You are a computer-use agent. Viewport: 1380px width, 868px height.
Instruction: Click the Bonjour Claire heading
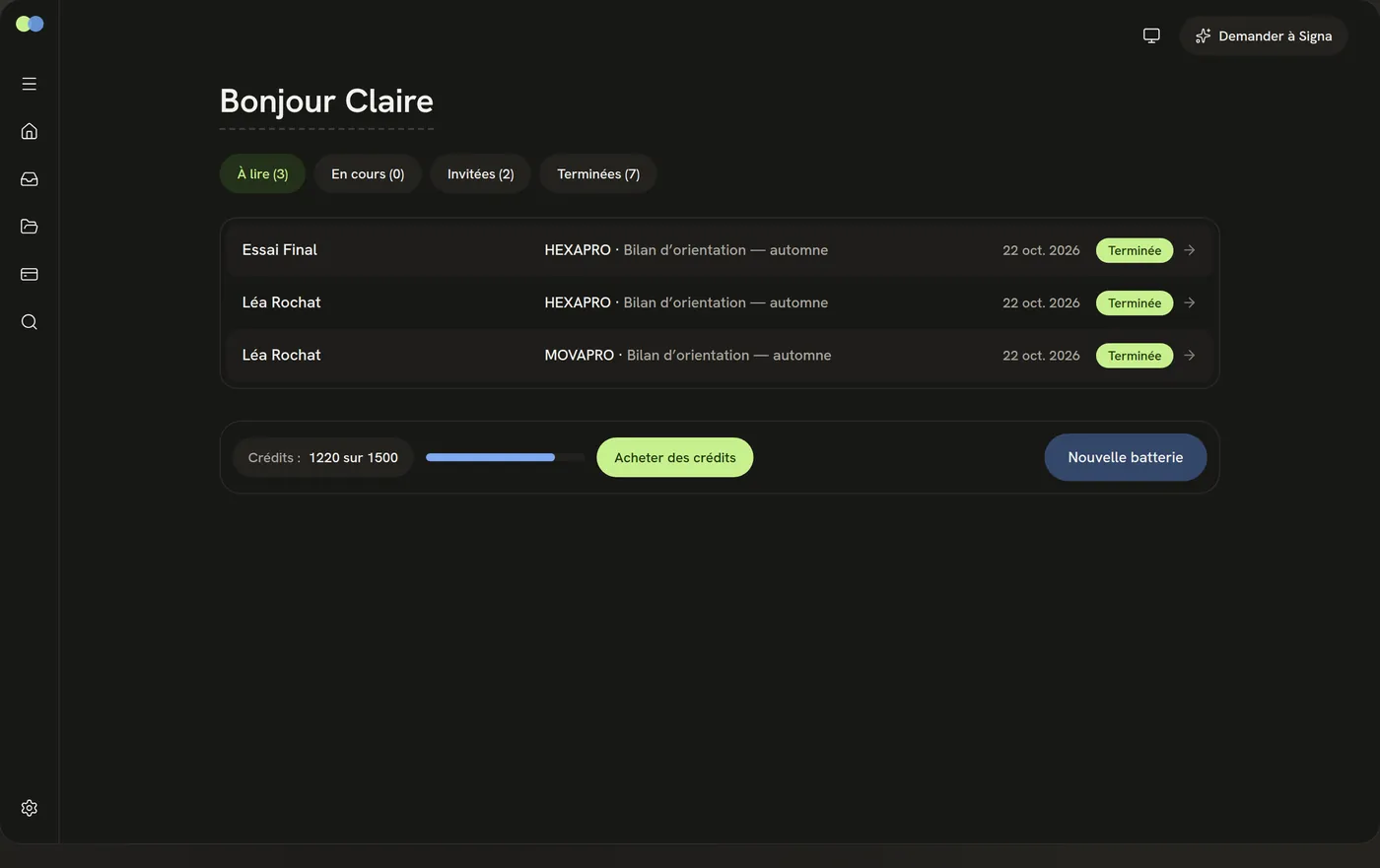point(326,100)
